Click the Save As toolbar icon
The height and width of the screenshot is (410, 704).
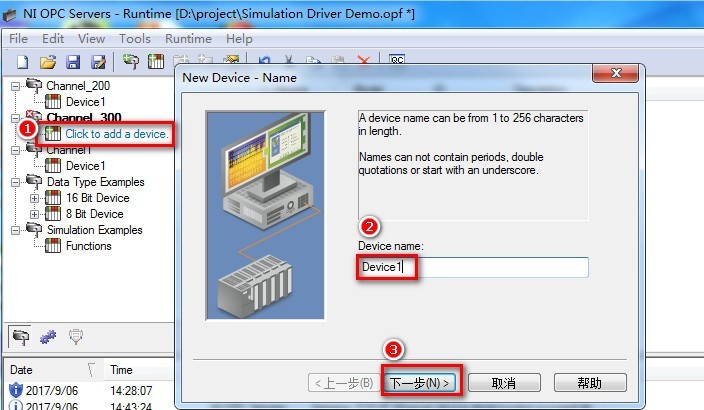98,62
